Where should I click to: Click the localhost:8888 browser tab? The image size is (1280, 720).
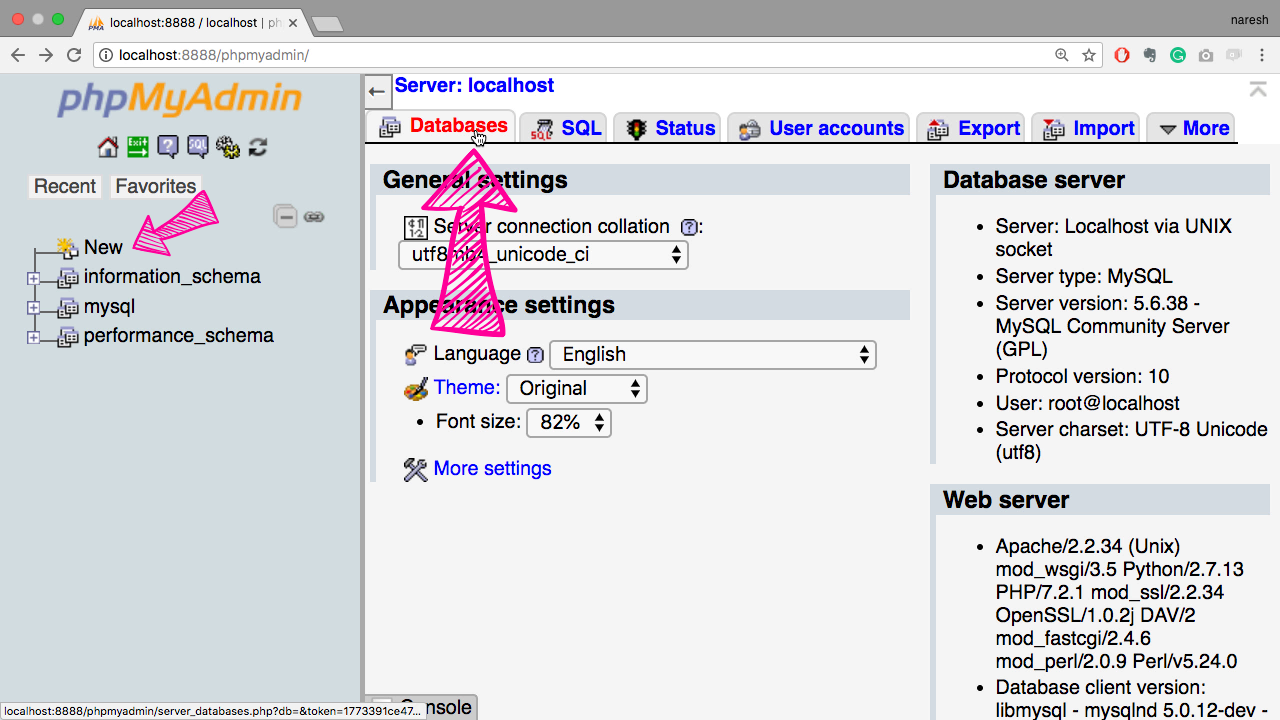195,23
